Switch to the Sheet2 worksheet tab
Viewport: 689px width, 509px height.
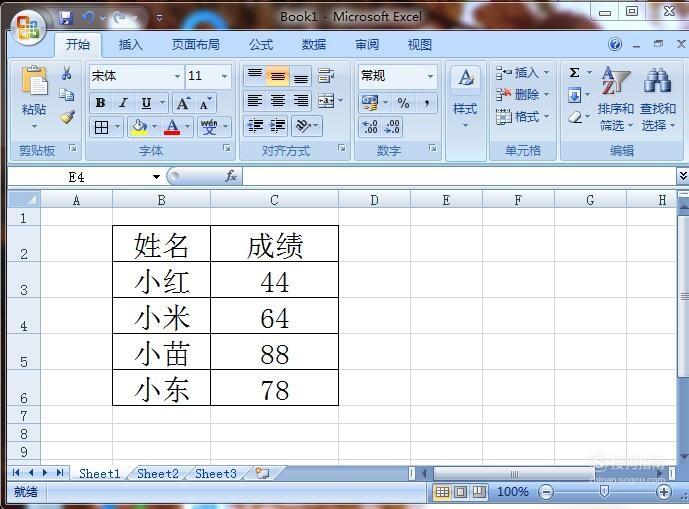coord(158,473)
